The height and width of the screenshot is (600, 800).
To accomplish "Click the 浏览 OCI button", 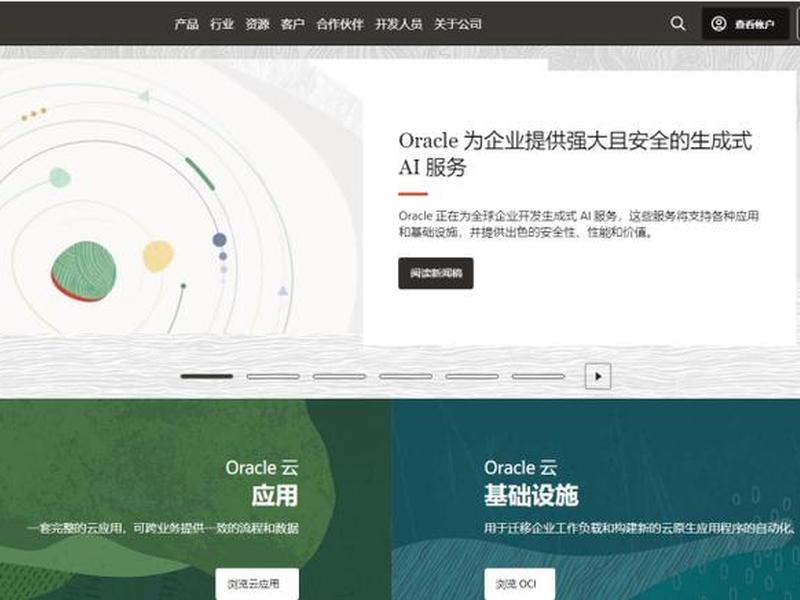I will (519, 584).
